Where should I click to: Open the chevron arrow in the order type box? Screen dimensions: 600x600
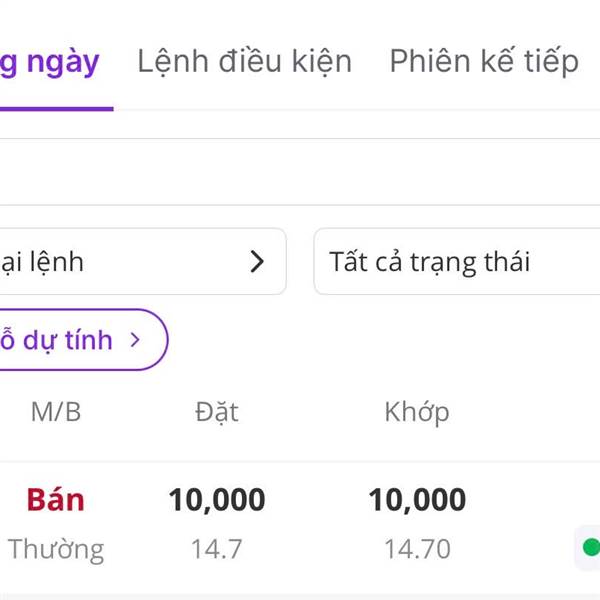click(257, 262)
